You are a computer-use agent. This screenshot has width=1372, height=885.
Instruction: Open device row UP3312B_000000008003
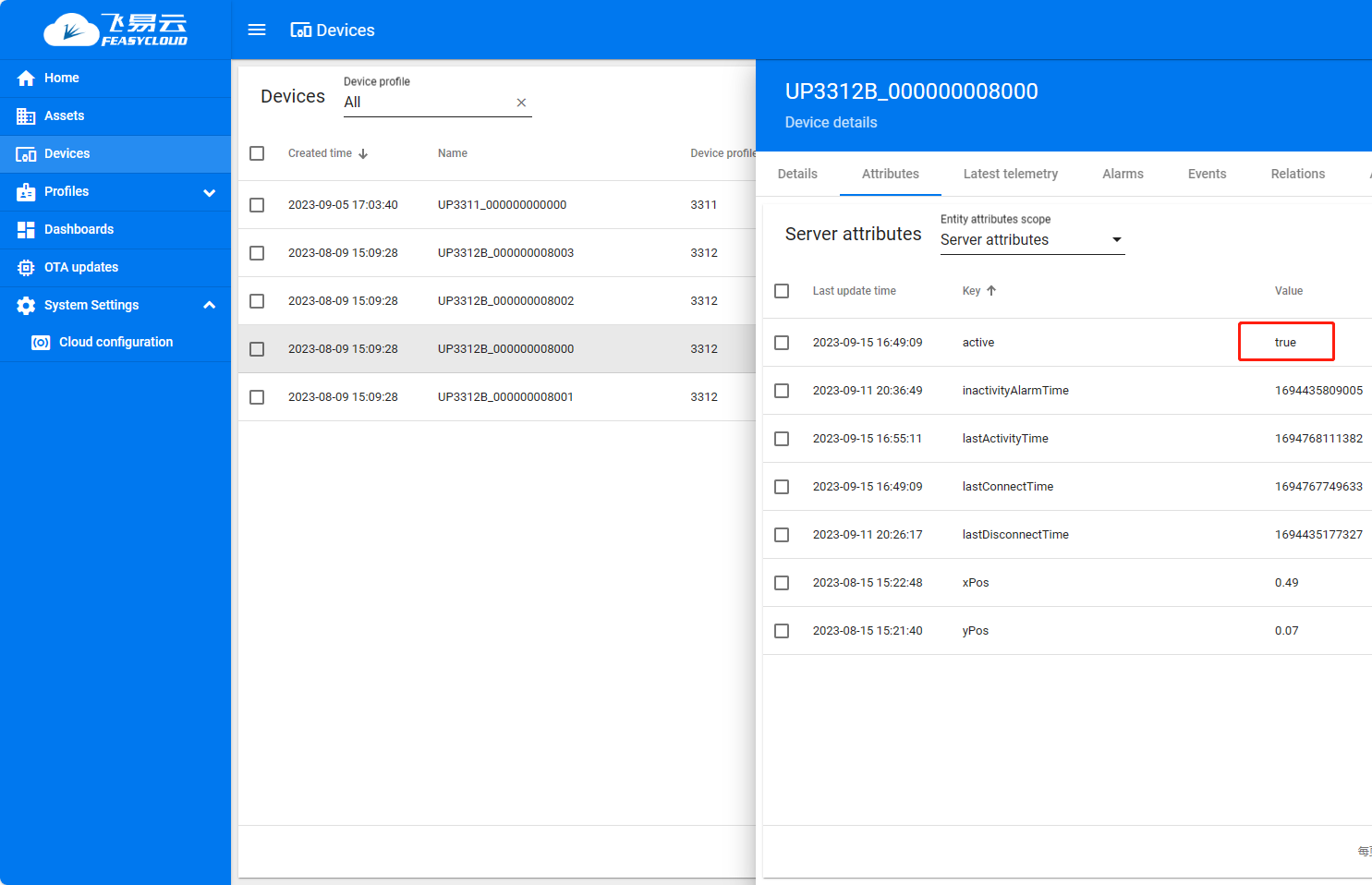point(505,253)
